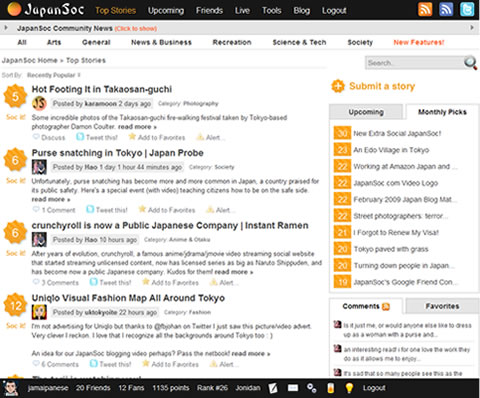Open Friends in main navigation
The image size is (480, 398).
pos(209,11)
